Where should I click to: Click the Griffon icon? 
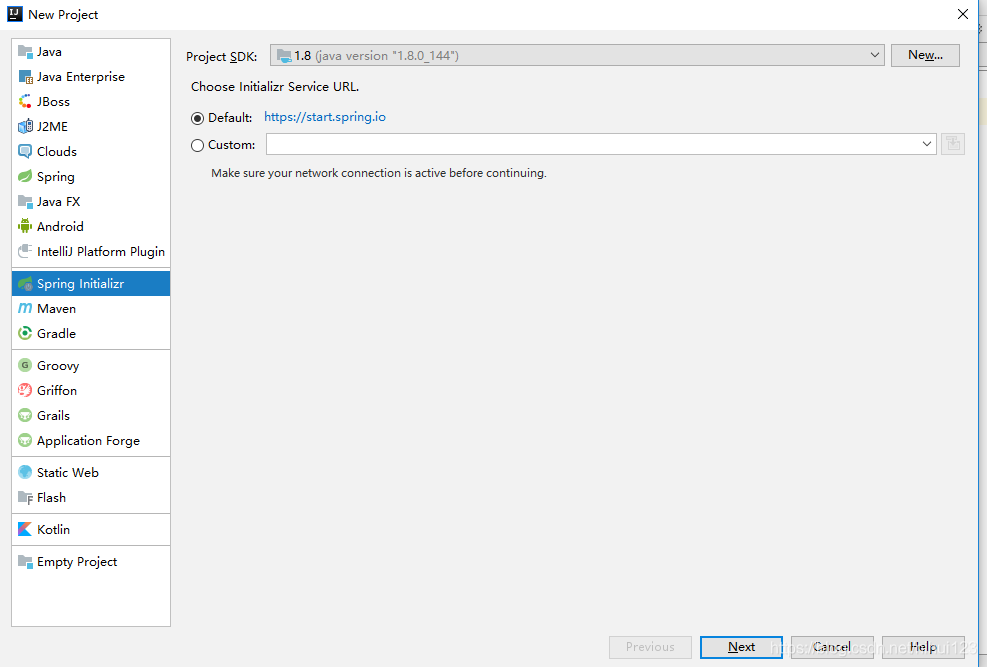(25, 390)
